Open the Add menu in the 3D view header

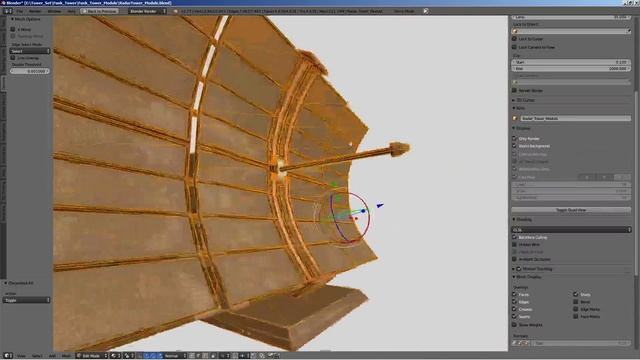tap(52, 356)
